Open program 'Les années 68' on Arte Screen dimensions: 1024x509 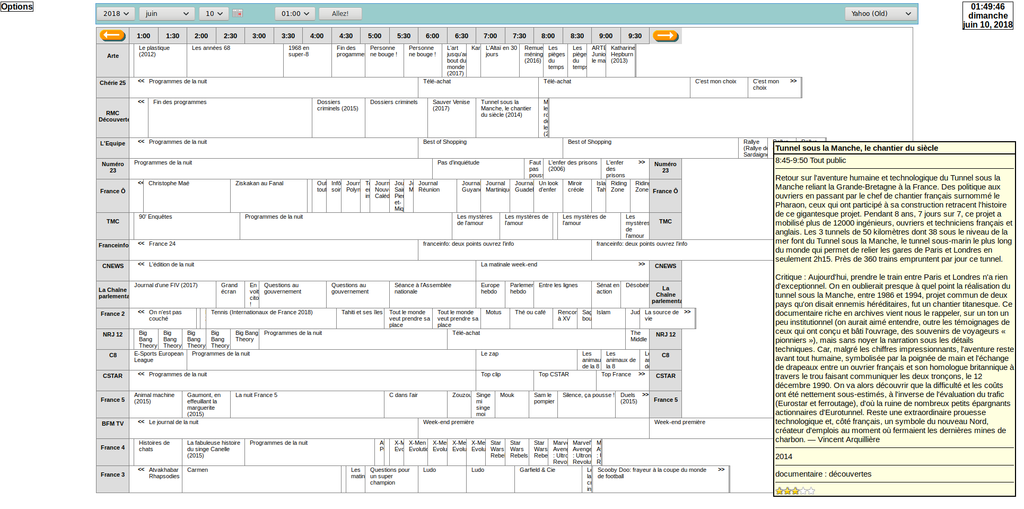click(235, 61)
